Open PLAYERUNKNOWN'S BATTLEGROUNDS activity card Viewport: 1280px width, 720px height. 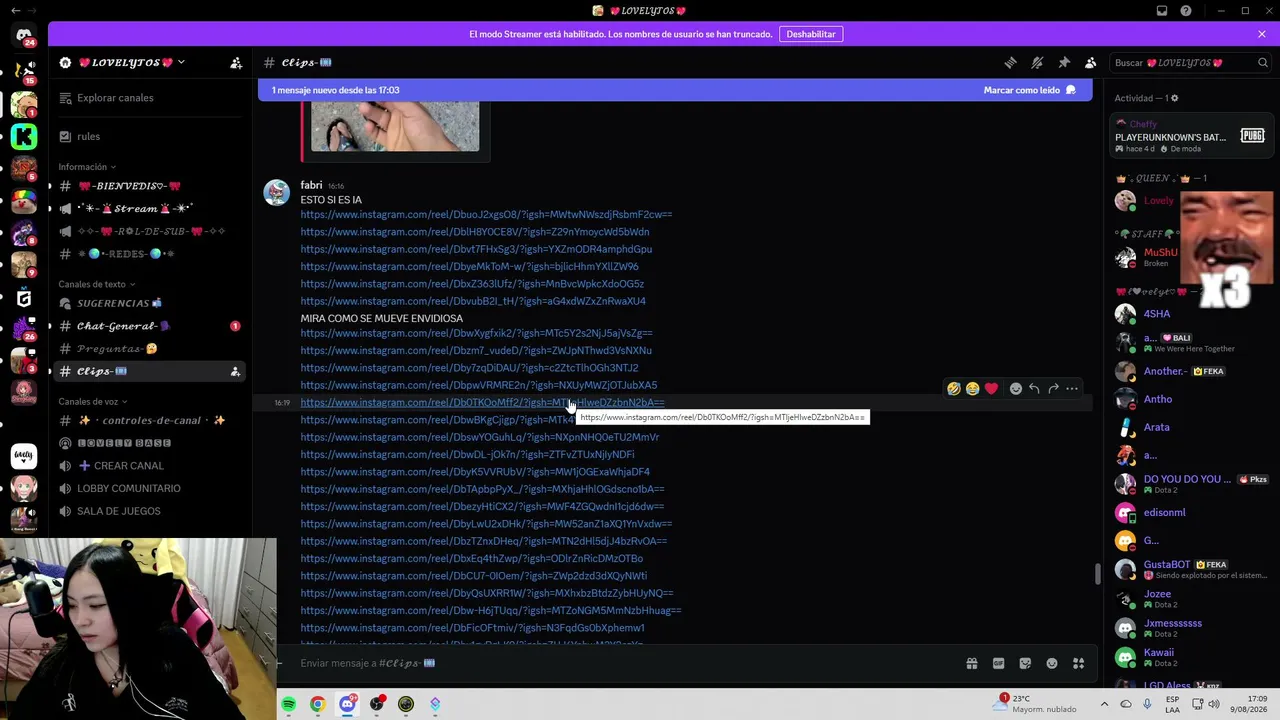[x=1190, y=137]
